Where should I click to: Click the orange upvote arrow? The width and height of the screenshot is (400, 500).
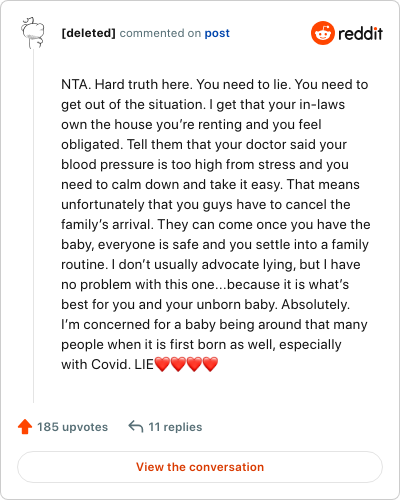tap(25, 427)
